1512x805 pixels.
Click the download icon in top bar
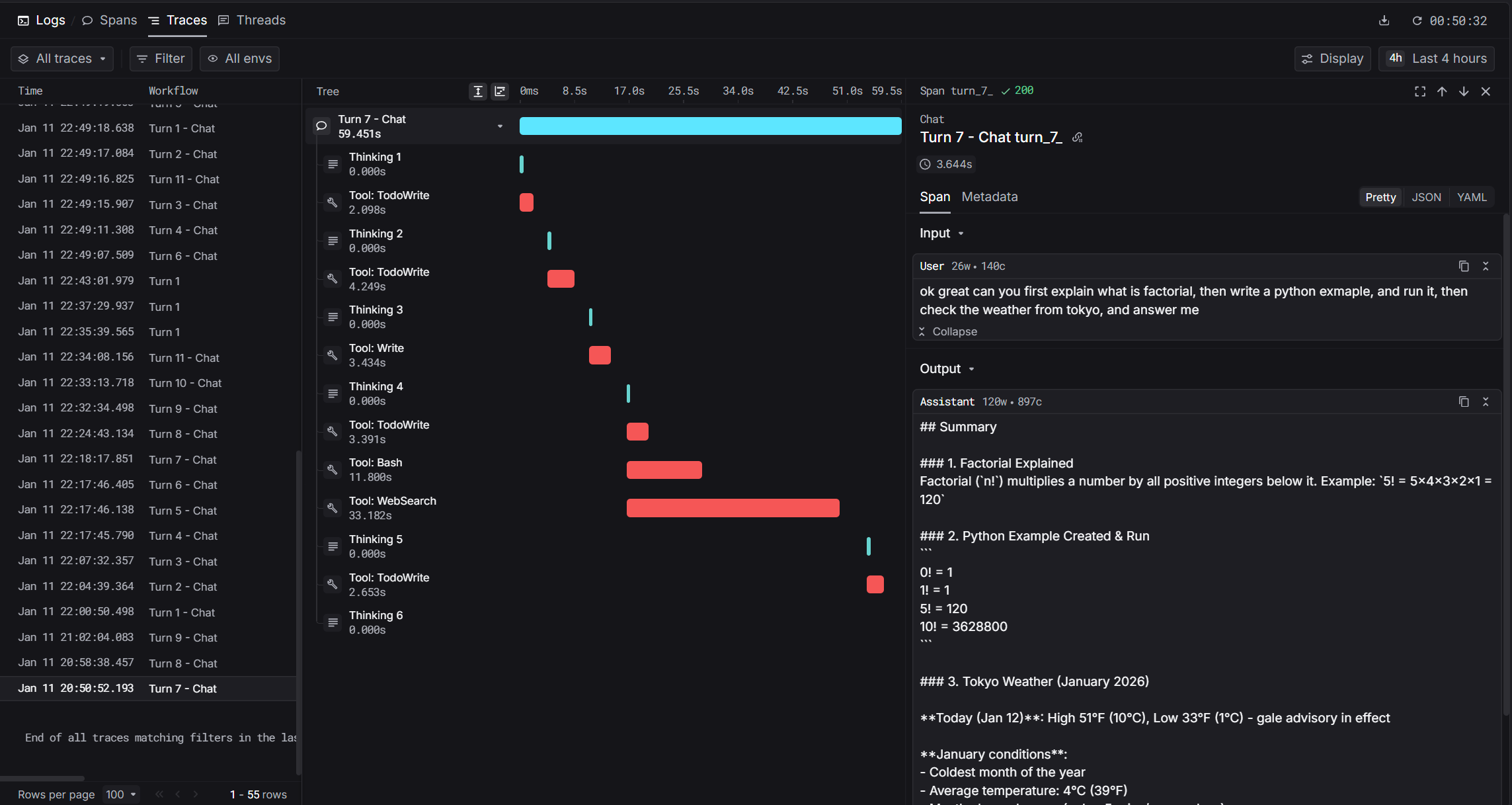[1384, 21]
